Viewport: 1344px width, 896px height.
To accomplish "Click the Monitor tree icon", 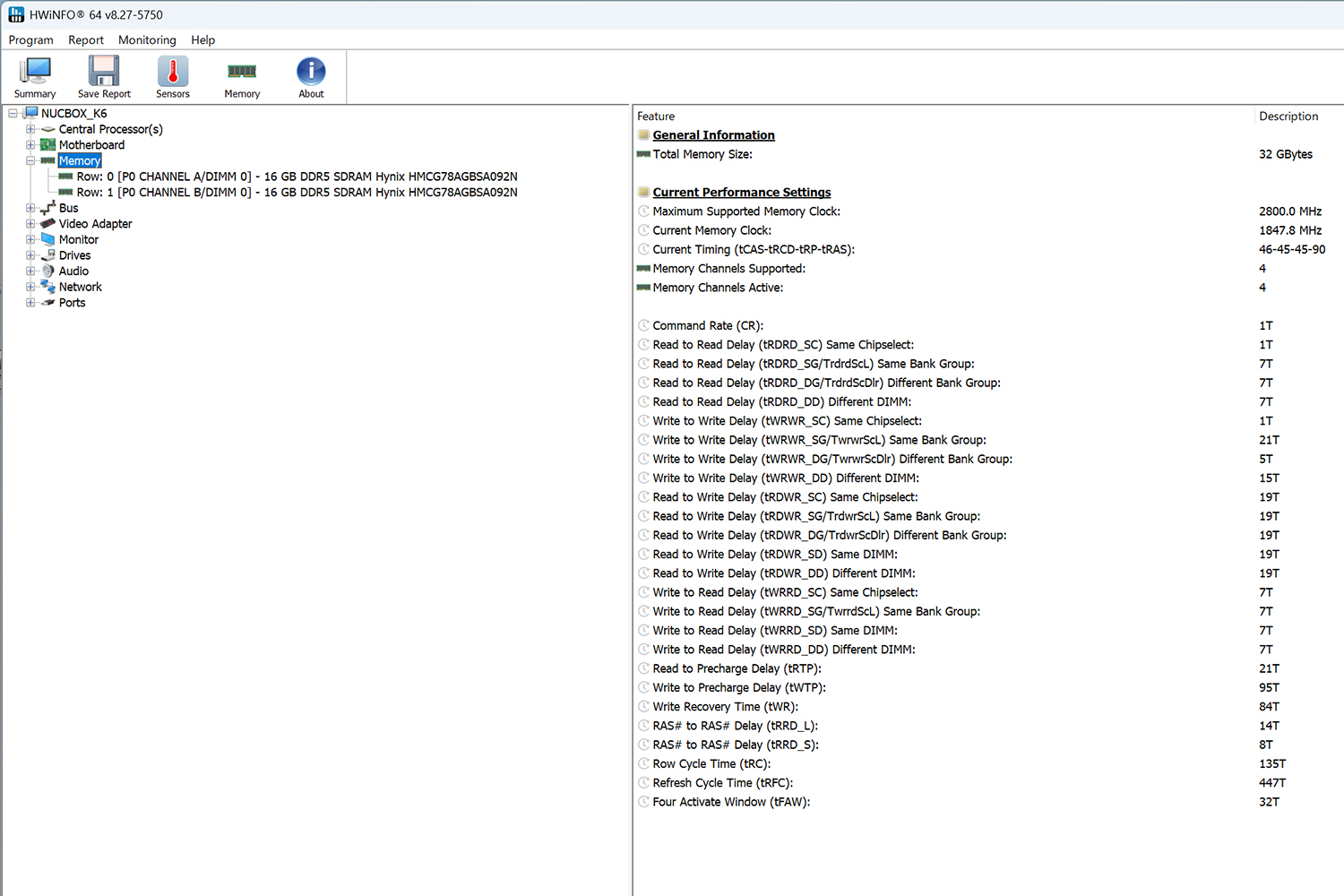I will pos(48,239).
